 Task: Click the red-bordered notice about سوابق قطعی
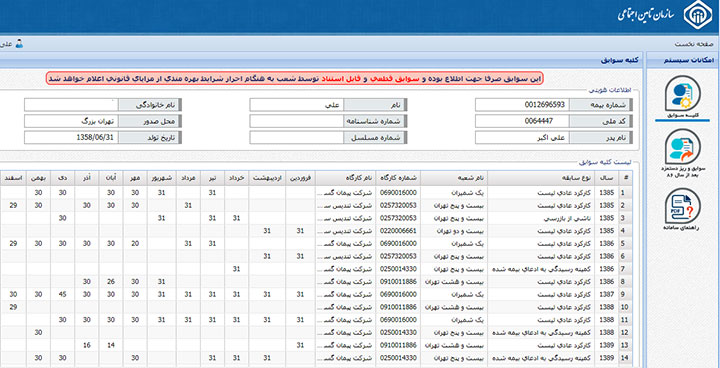[294, 79]
